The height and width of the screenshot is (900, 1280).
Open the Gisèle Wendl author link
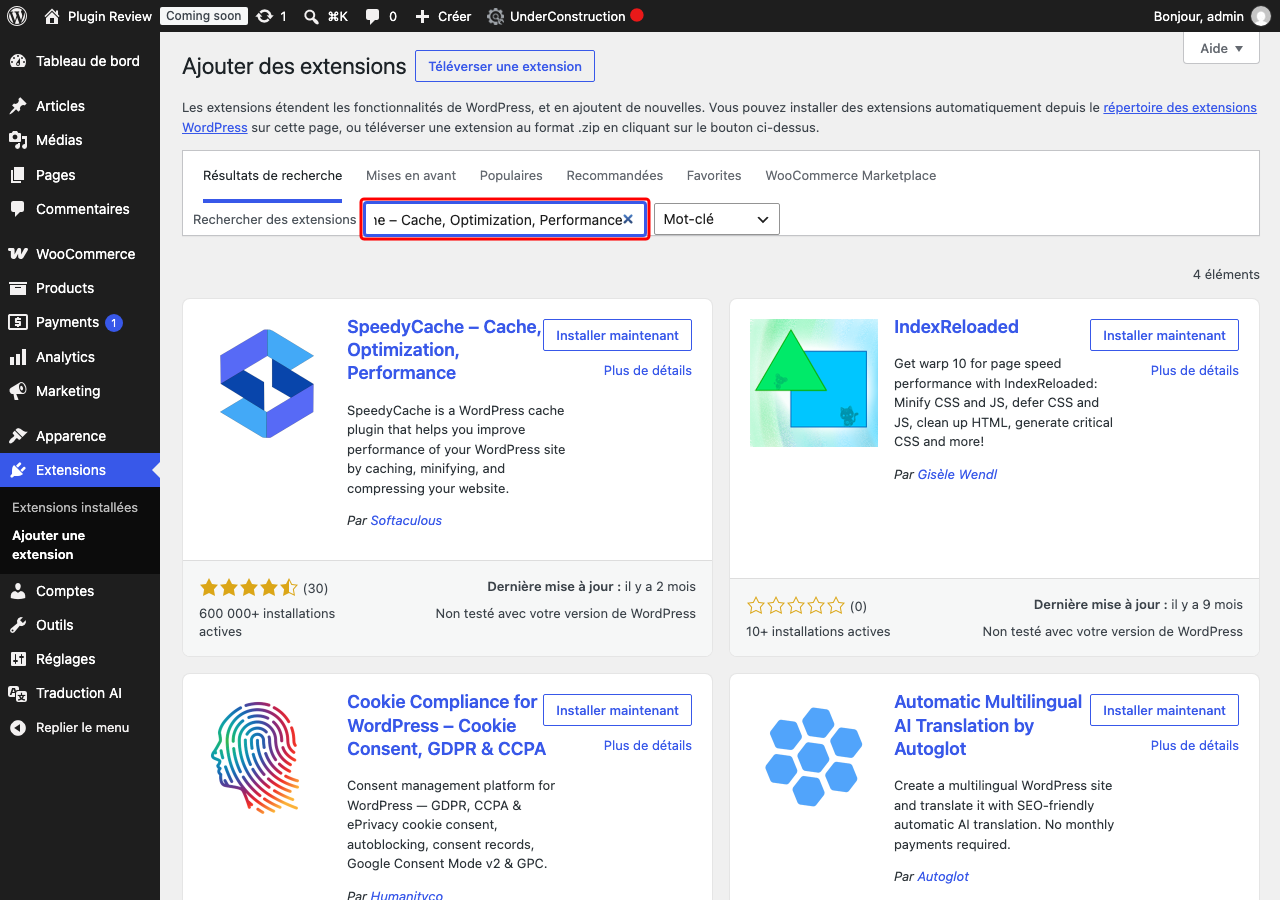pyautogui.click(x=957, y=474)
